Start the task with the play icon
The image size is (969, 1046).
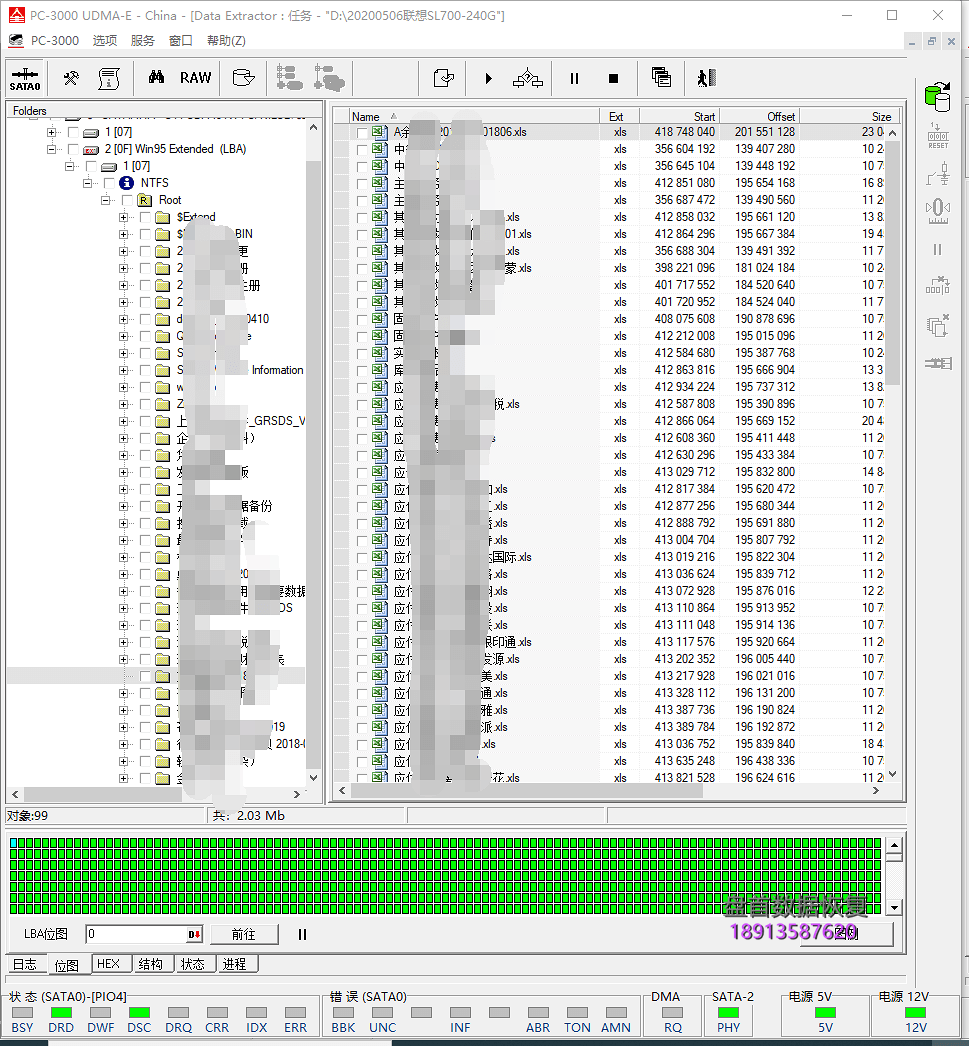click(x=488, y=79)
